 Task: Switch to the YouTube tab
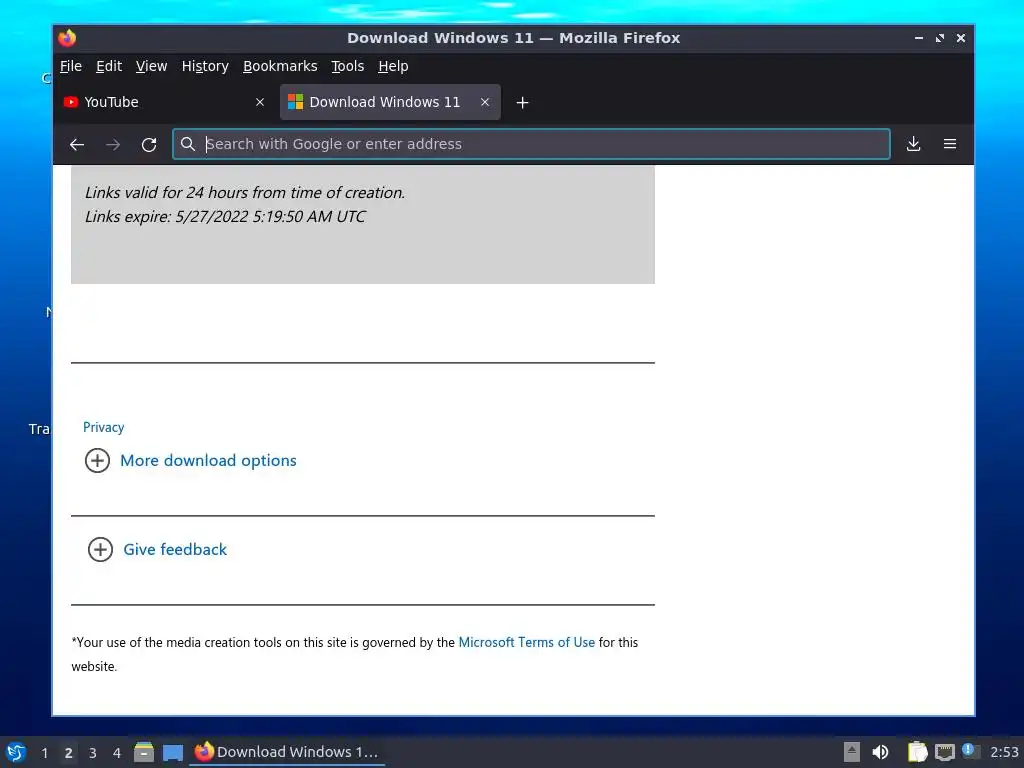(x=163, y=102)
